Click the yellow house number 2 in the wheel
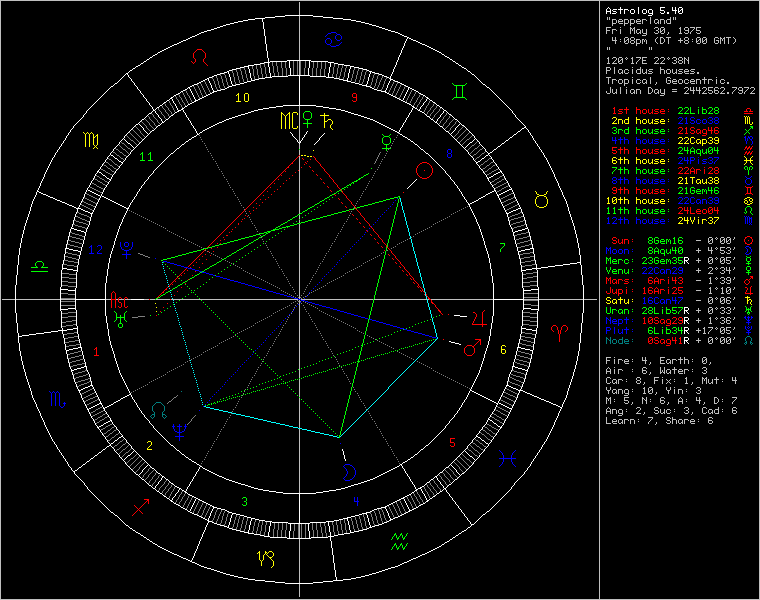This screenshot has height=600, width=760. [x=149, y=445]
